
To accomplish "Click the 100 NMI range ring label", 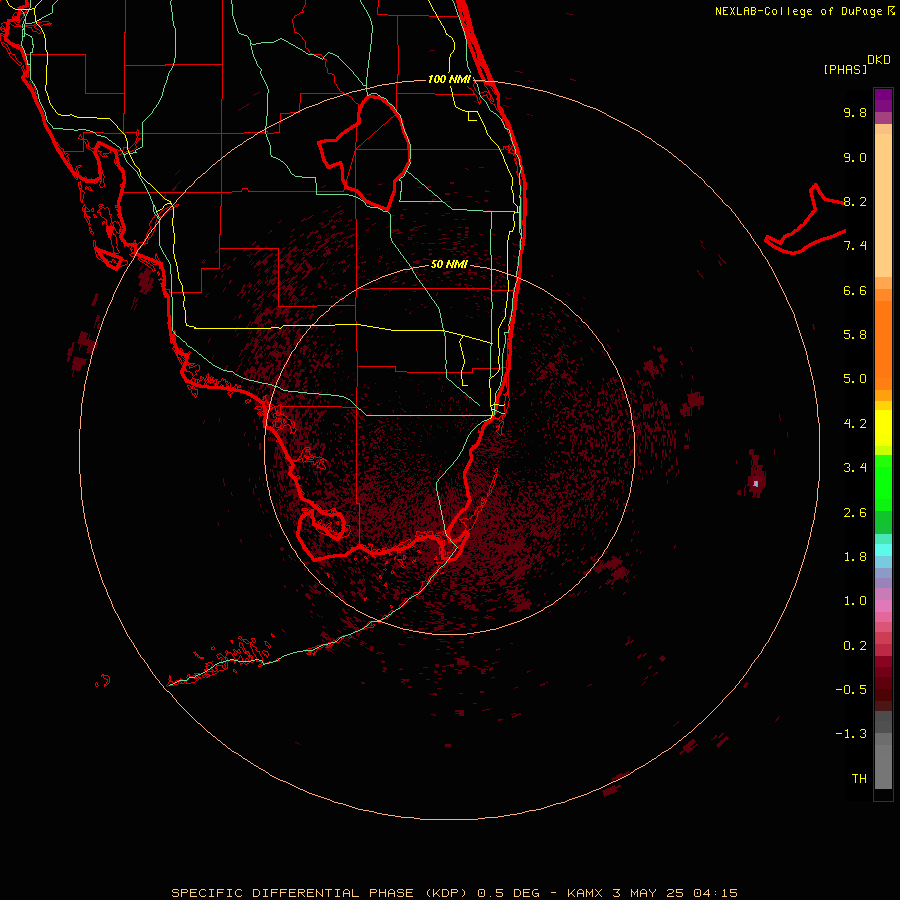I will 449,79.
